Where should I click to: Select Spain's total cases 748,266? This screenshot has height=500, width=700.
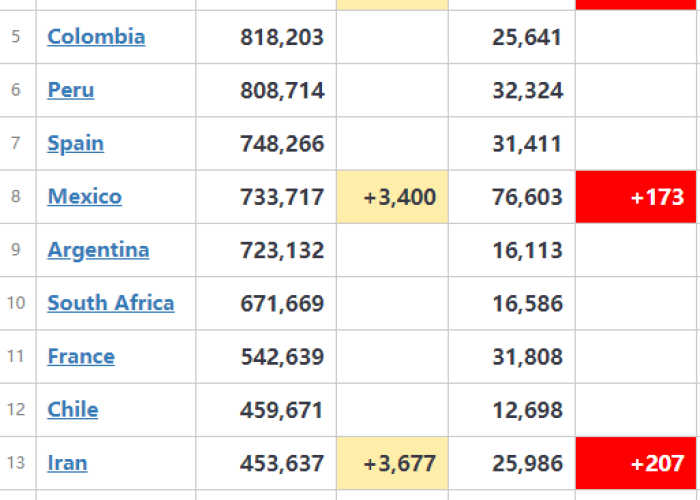pyautogui.click(x=282, y=144)
